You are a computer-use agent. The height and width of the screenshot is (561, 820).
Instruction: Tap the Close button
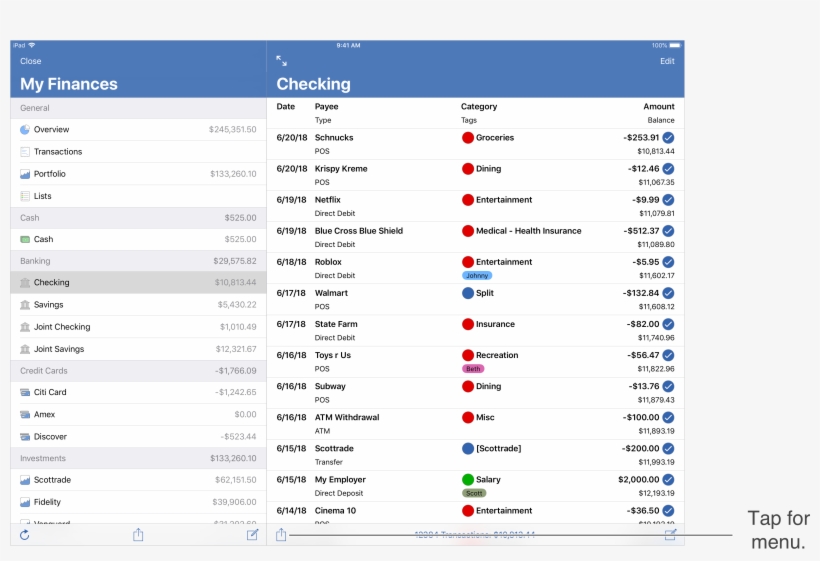(x=31, y=61)
